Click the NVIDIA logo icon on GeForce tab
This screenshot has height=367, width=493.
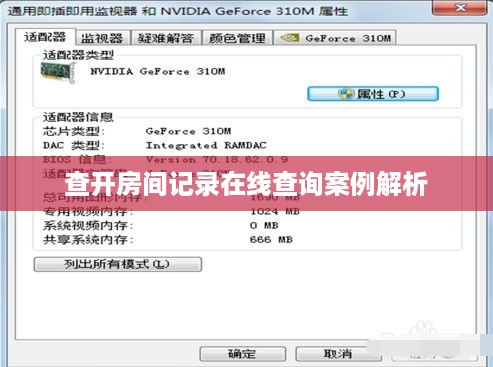[290, 38]
